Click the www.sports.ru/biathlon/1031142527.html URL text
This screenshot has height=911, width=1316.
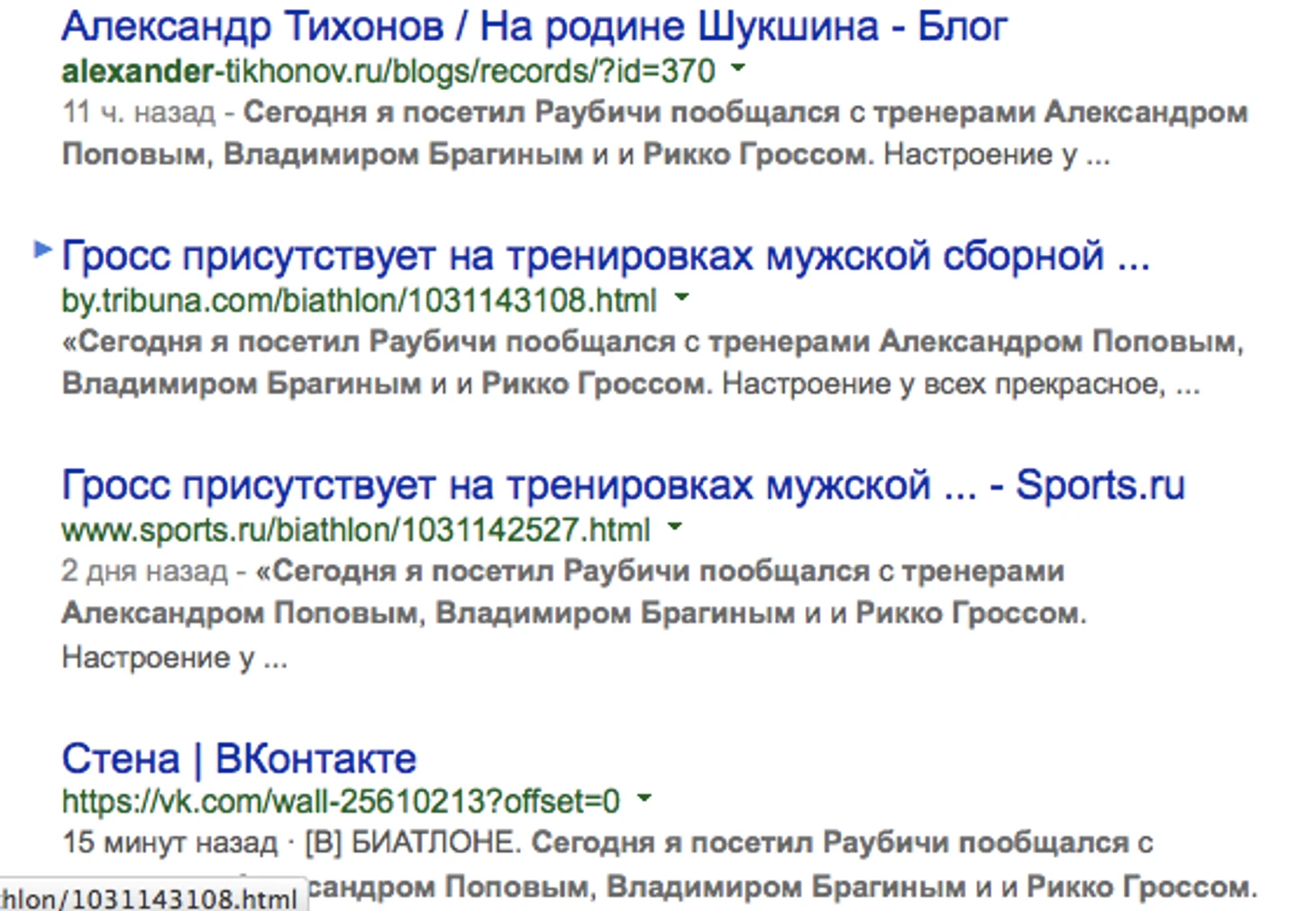(x=356, y=530)
